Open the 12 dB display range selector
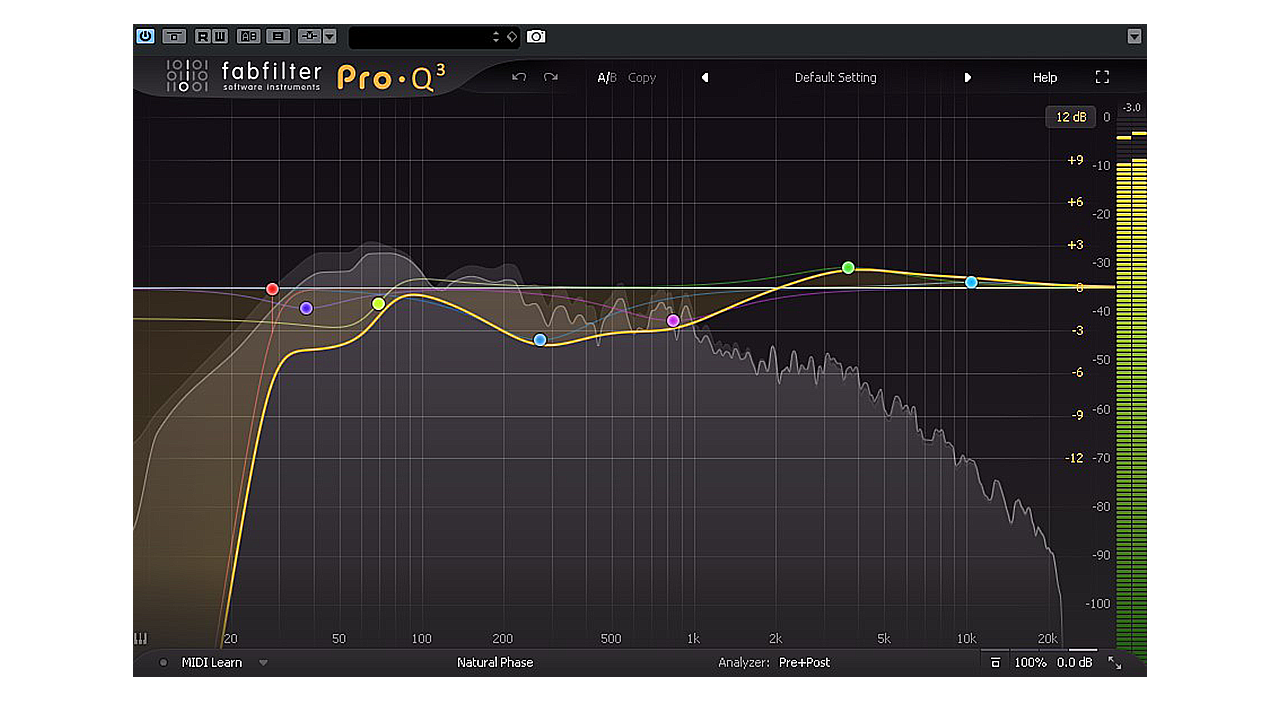The image size is (1280, 720). point(1071,117)
